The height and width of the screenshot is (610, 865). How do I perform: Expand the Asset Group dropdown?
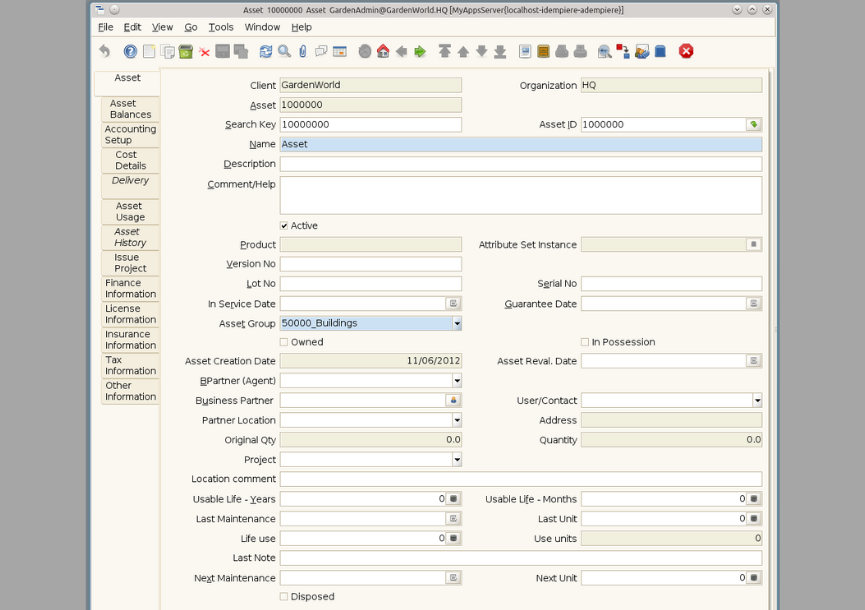point(457,323)
